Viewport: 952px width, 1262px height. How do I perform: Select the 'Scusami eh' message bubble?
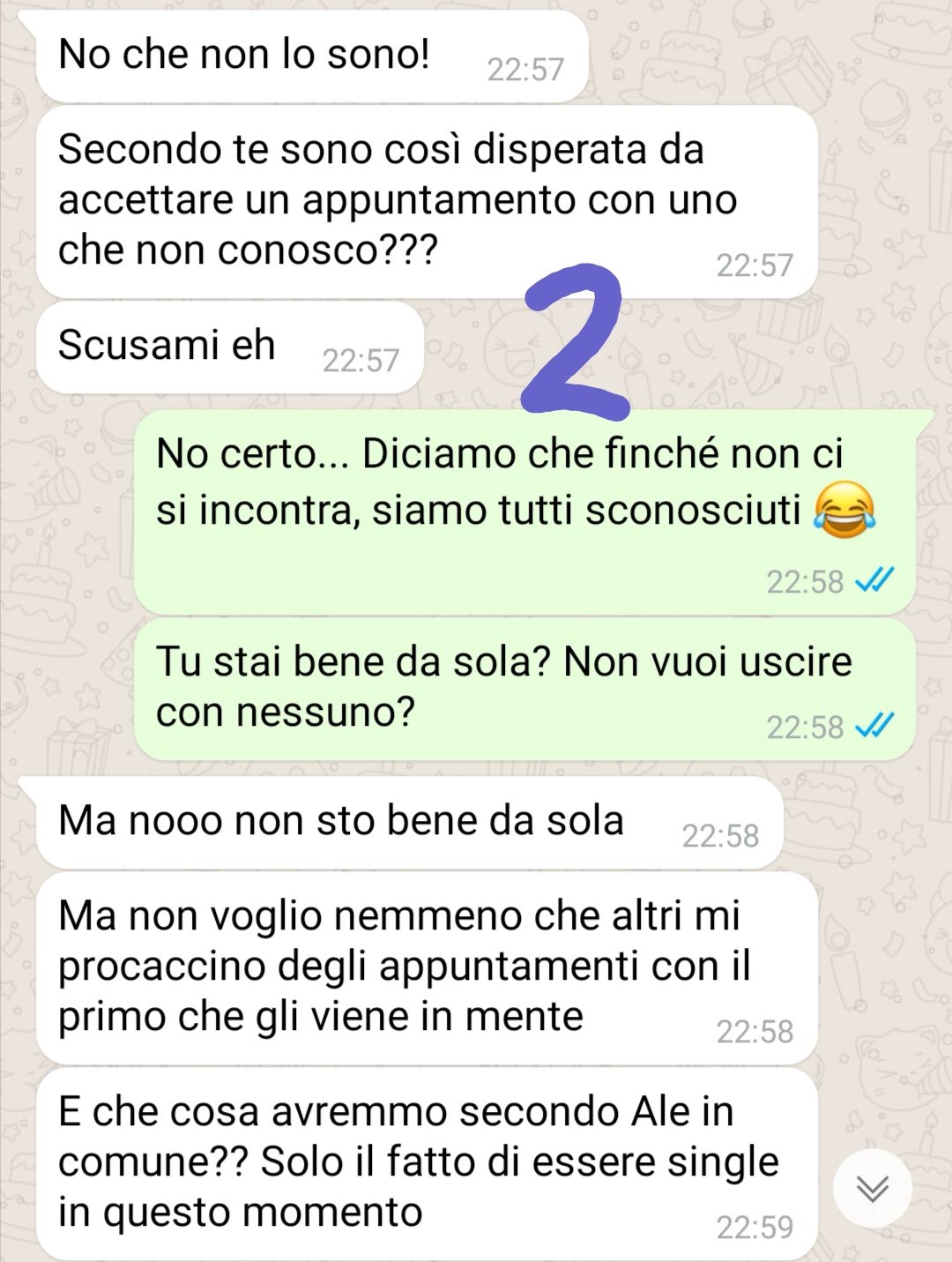[x=230, y=347]
